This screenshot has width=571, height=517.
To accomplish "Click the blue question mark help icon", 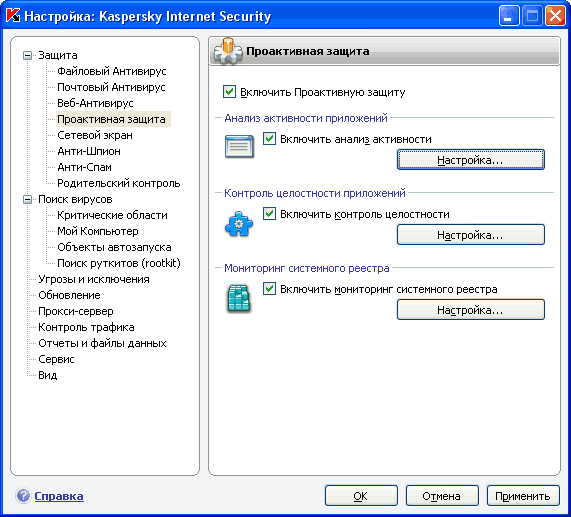I will pos(23,496).
